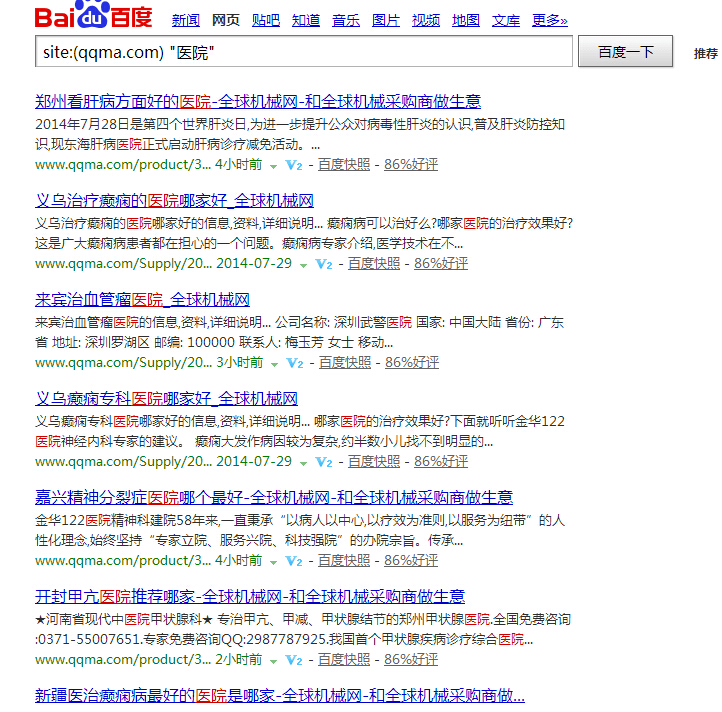Expand arrow next to 开封甲亢 result URL
Image resolution: width=722 pixels, height=712 pixels.
[274, 662]
